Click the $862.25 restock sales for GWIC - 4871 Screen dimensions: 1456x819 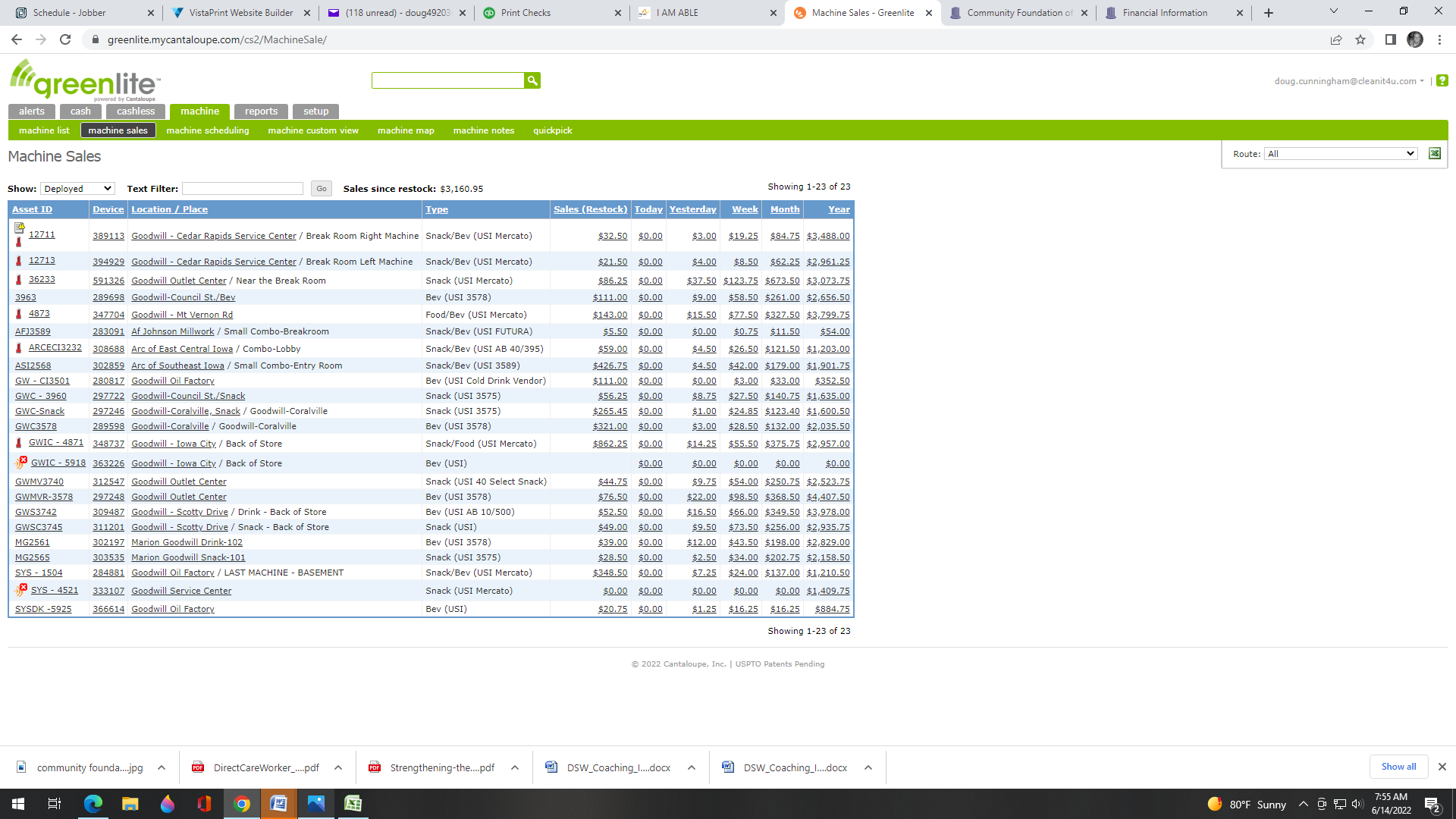click(610, 444)
